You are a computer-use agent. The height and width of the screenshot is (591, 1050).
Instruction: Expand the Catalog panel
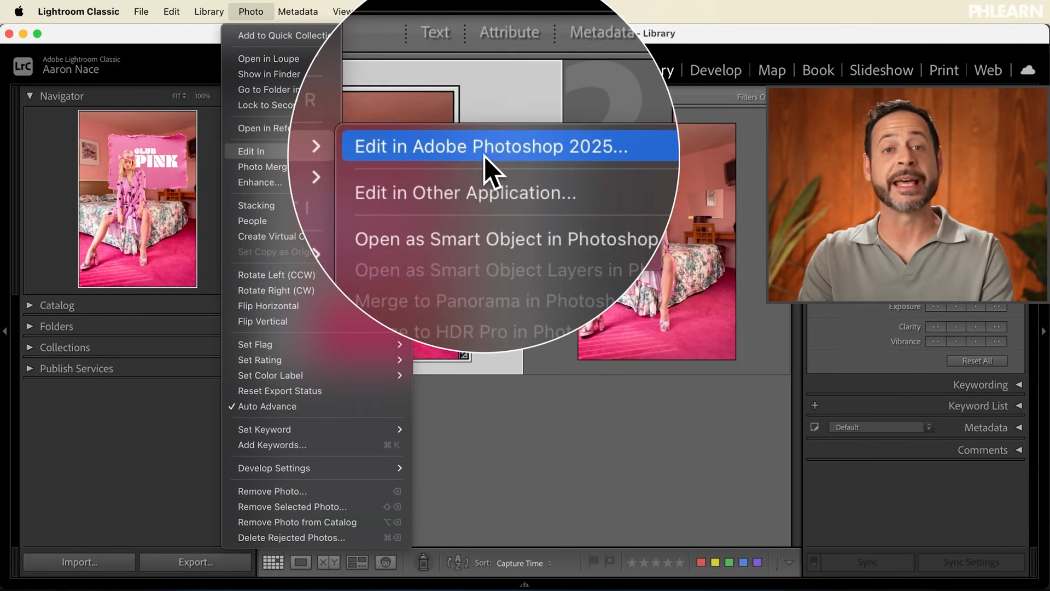(x=29, y=305)
